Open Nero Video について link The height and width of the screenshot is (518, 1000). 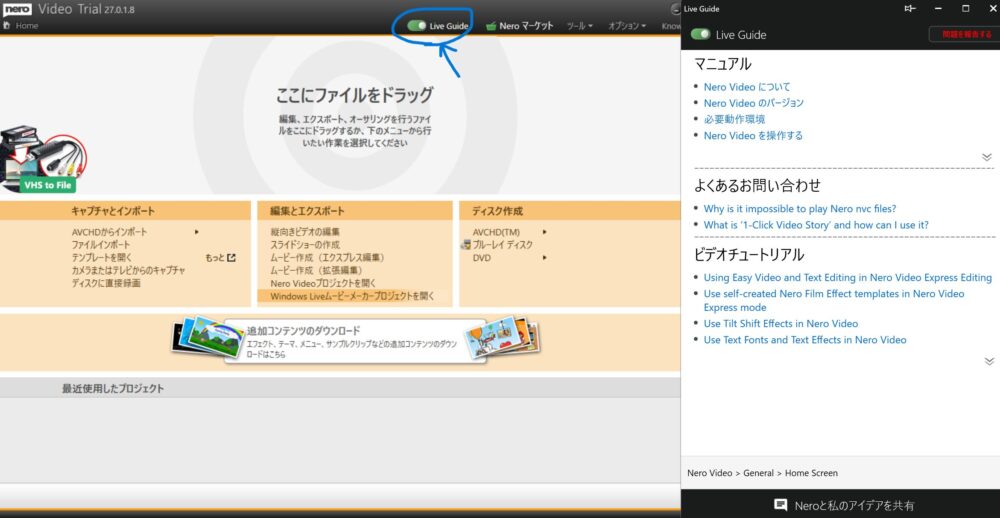coord(747,87)
